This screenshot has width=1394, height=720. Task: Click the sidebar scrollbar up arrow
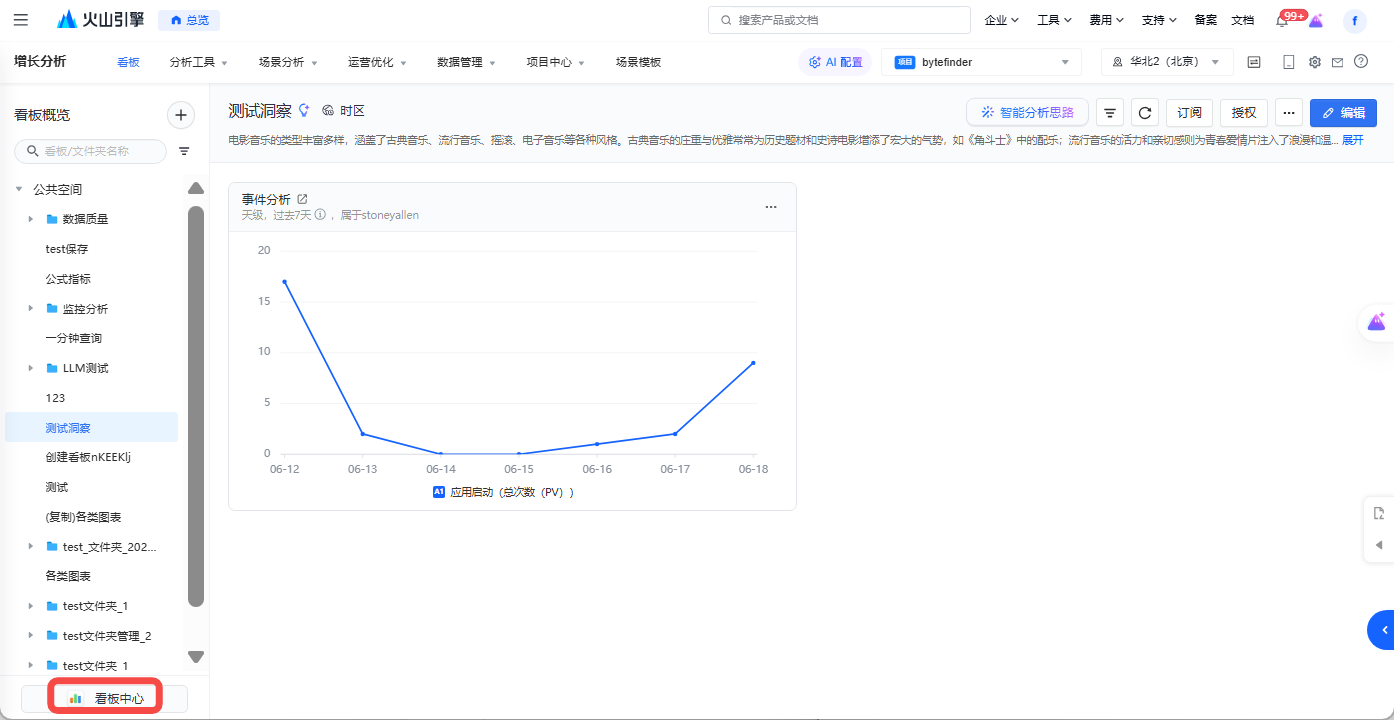tap(196, 188)
